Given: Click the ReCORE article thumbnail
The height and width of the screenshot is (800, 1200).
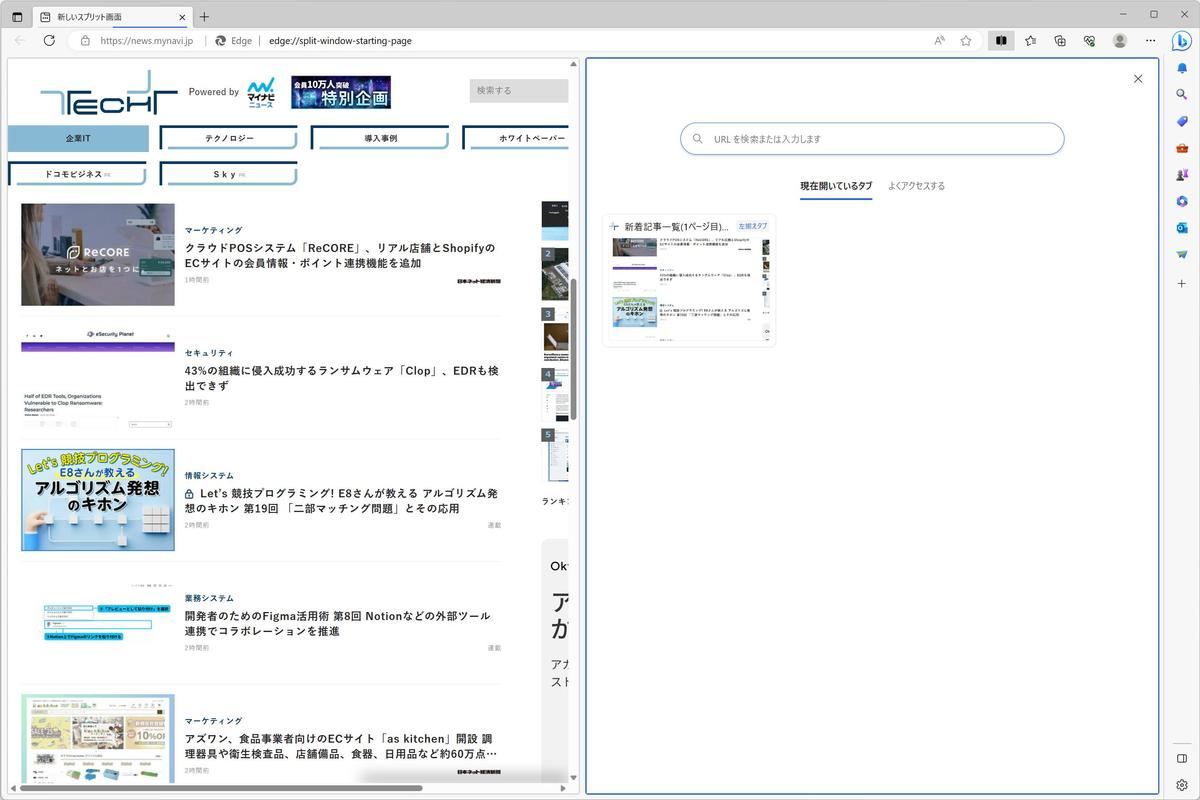Looking at the screenshot, I should coord(98,255).
